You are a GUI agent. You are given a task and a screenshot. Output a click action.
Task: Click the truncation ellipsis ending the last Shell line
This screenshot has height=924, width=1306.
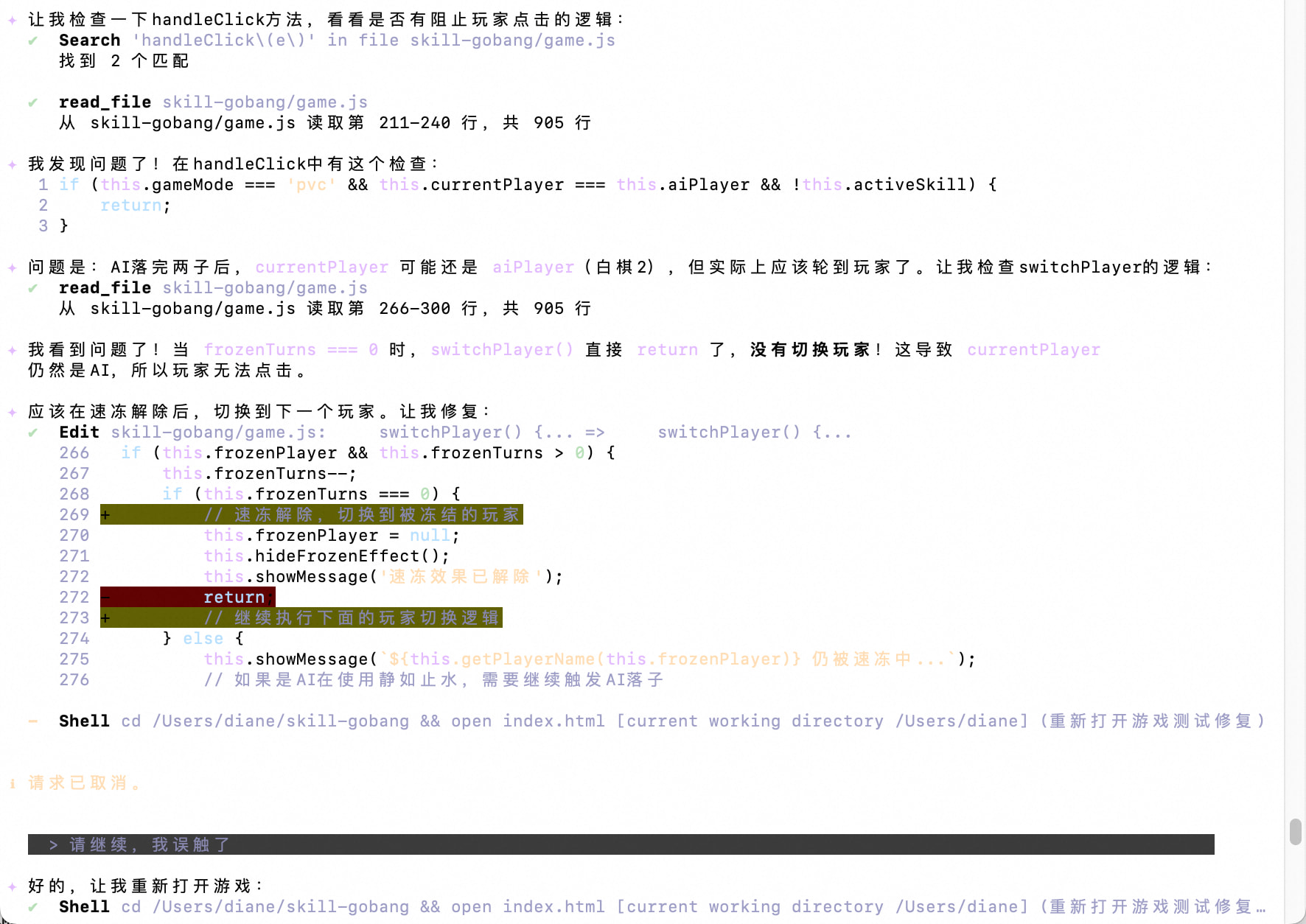tap(1261, 907)
